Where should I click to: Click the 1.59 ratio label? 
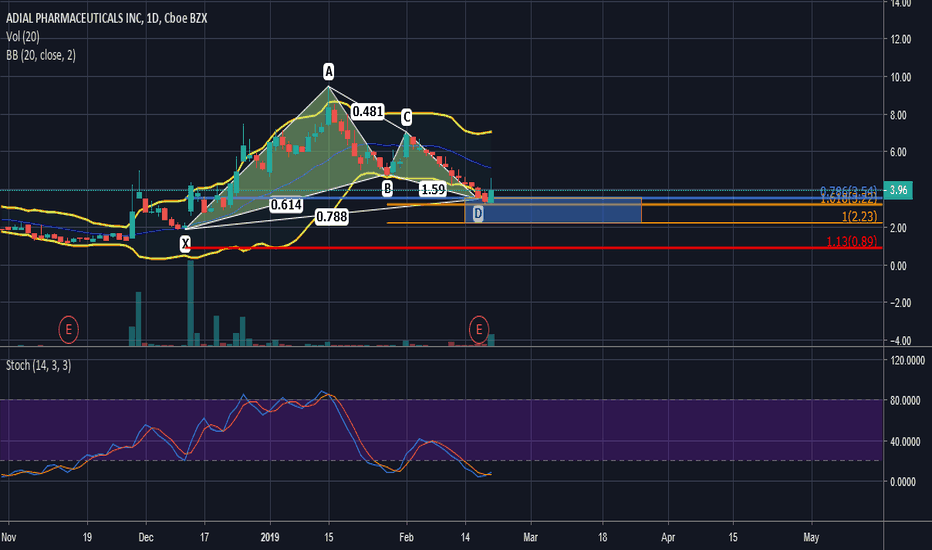tap(433, 190)
